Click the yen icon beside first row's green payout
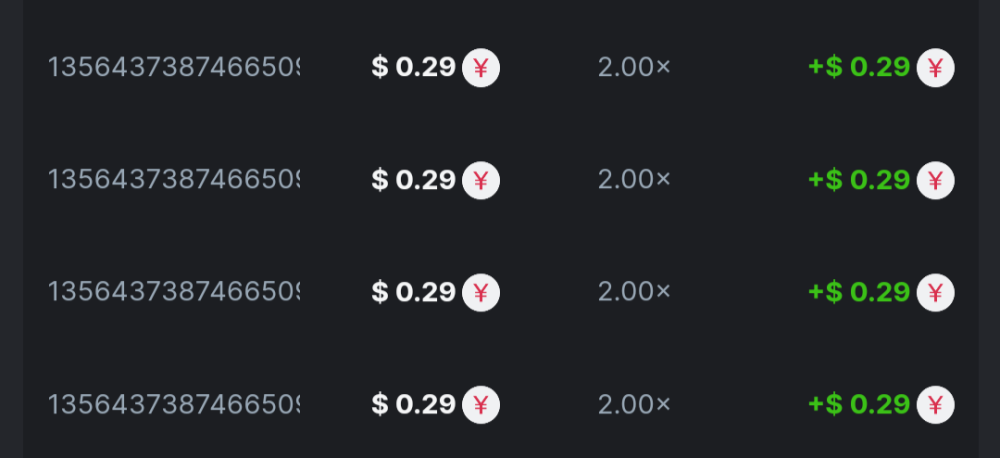 click(x=935, y=68)
